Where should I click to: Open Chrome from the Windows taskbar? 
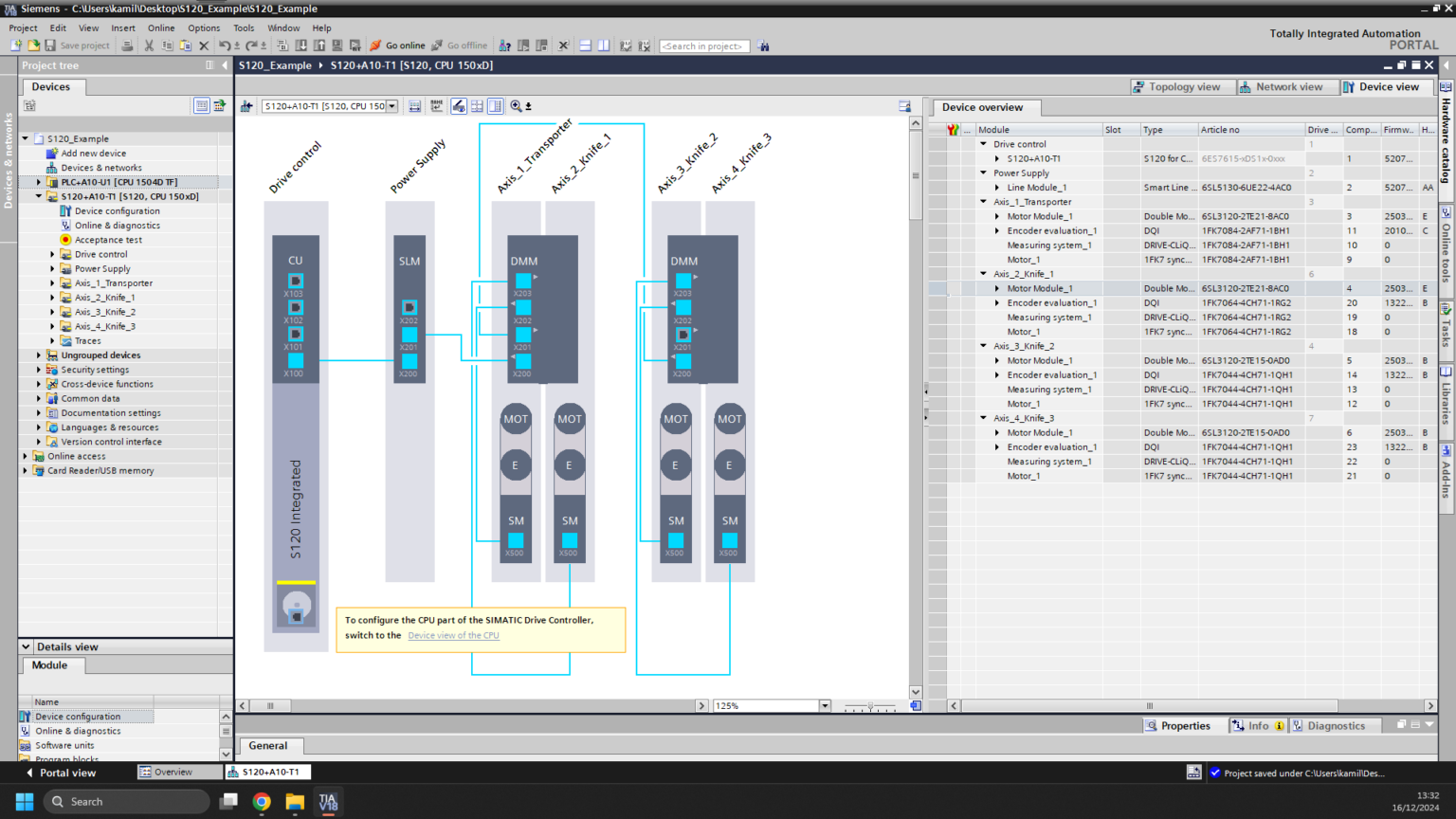click(x=262, y=802)
